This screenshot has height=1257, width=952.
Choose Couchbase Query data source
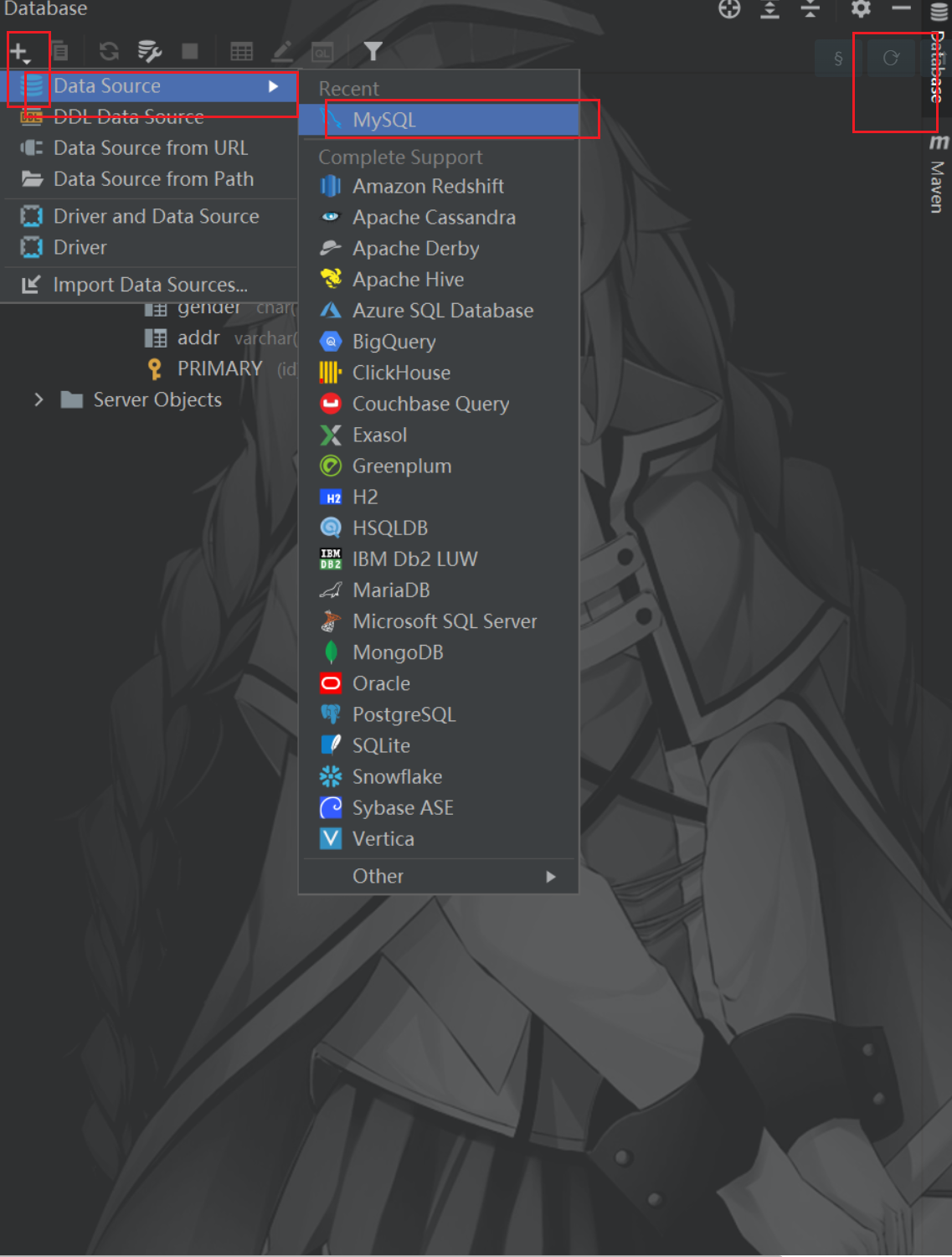[439, 404]
